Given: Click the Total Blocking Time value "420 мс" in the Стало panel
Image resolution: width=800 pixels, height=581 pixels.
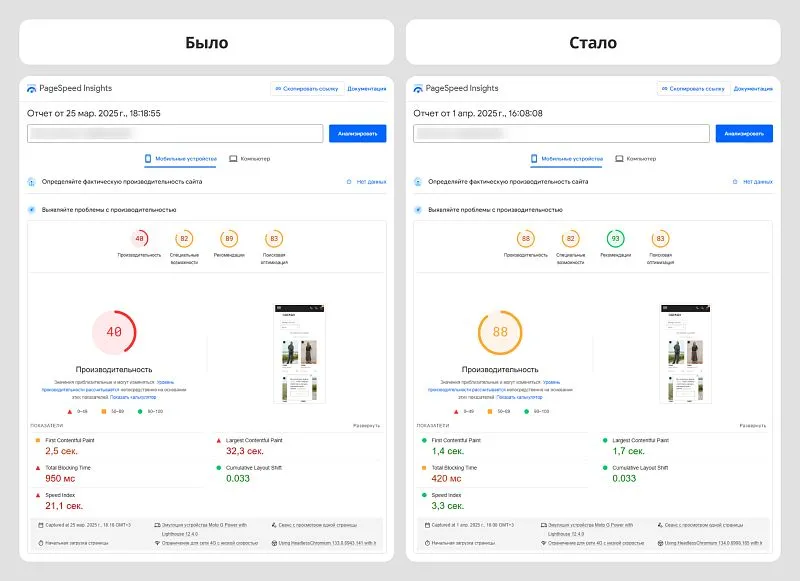Looking at the screenshot, I should pos(446,478).
